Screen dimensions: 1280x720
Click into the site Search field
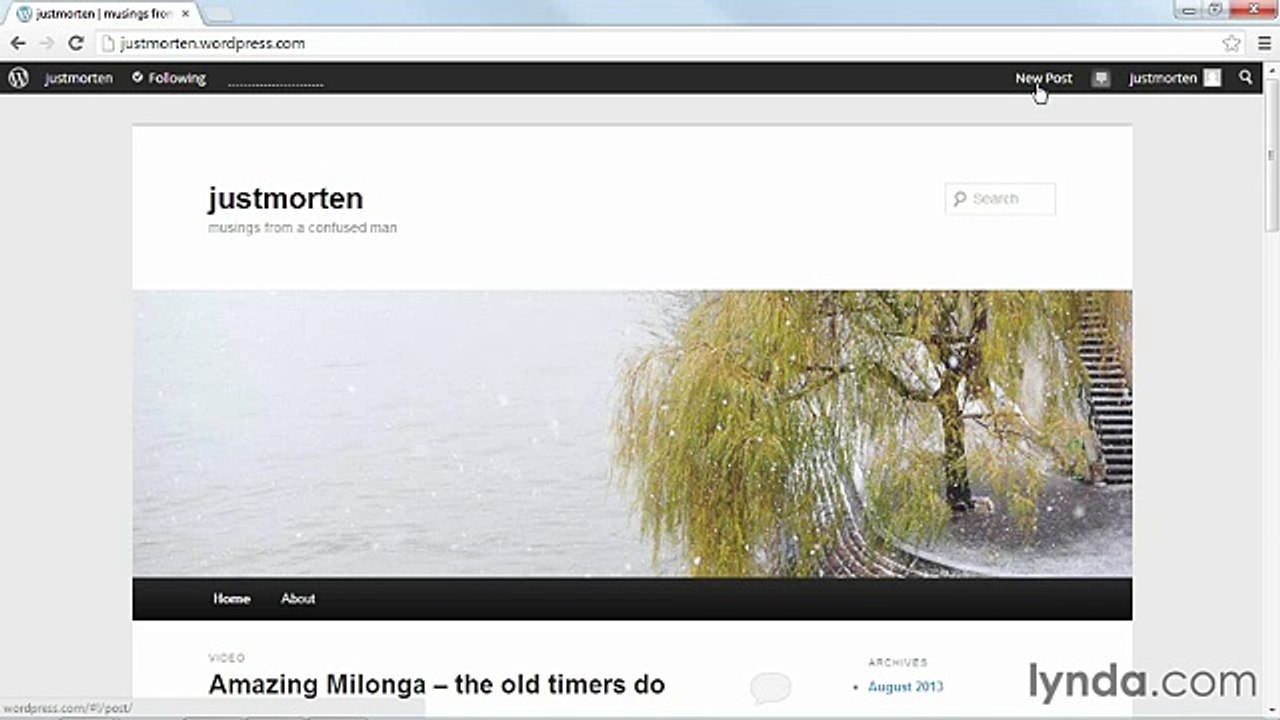tap(1000, 199)
